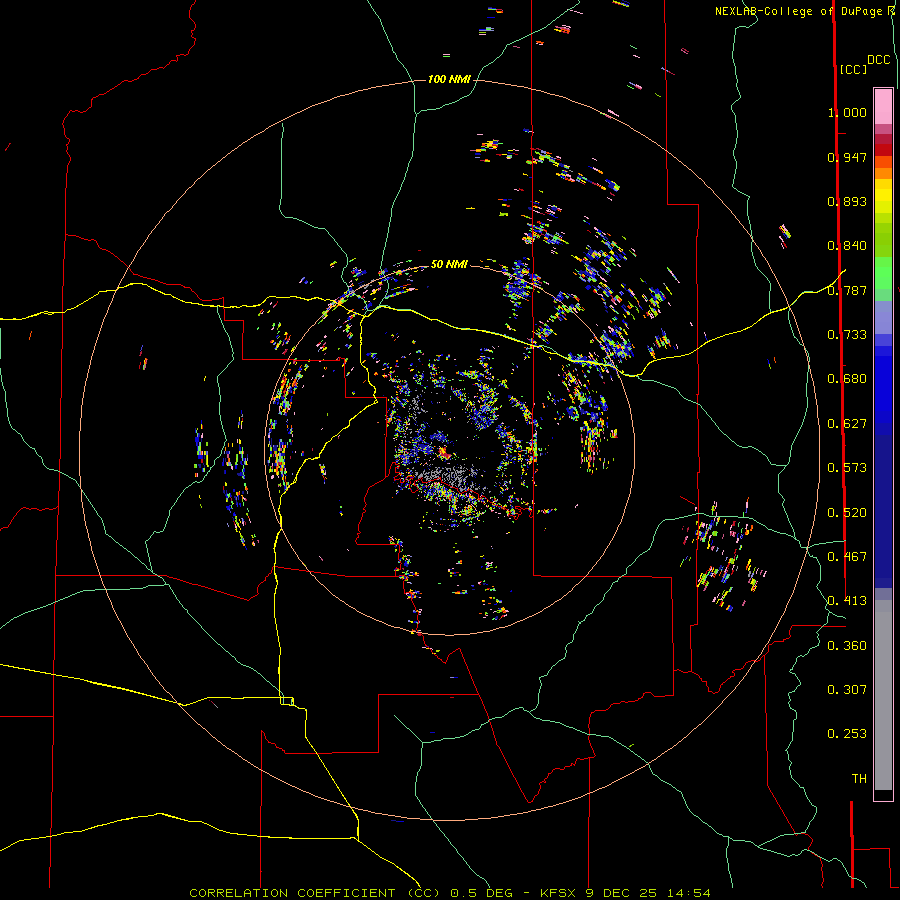
Task: Click the DCC label above the color bar
Action: 878,60
